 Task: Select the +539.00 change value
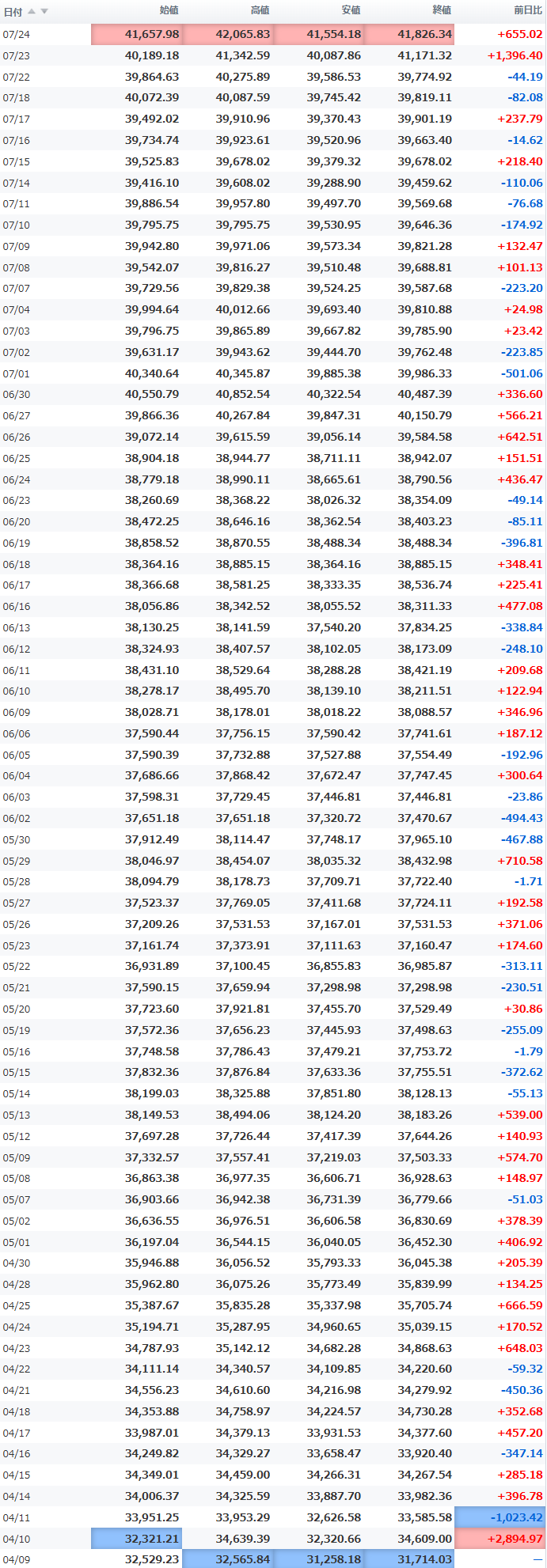click(x=520, y=1115)
